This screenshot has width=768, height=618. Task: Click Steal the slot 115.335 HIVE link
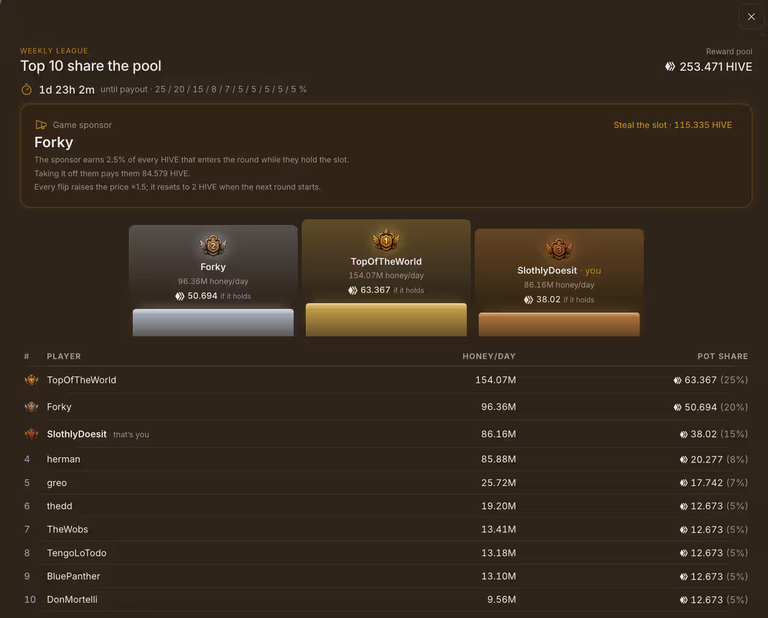pyautogui.click(x=672, y=125)
